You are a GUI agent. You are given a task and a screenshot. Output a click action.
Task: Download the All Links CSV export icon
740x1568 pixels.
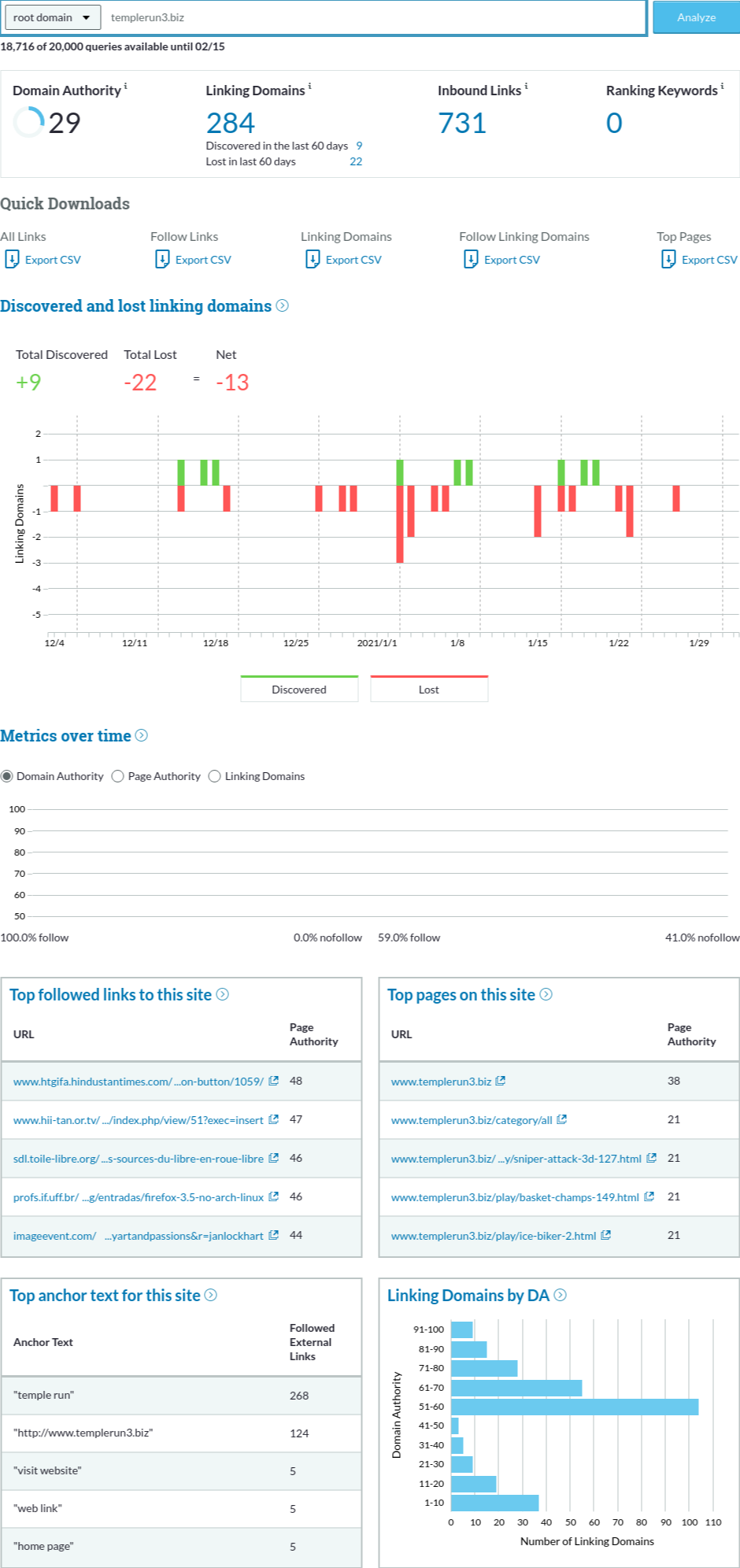[x=12, y=259]
